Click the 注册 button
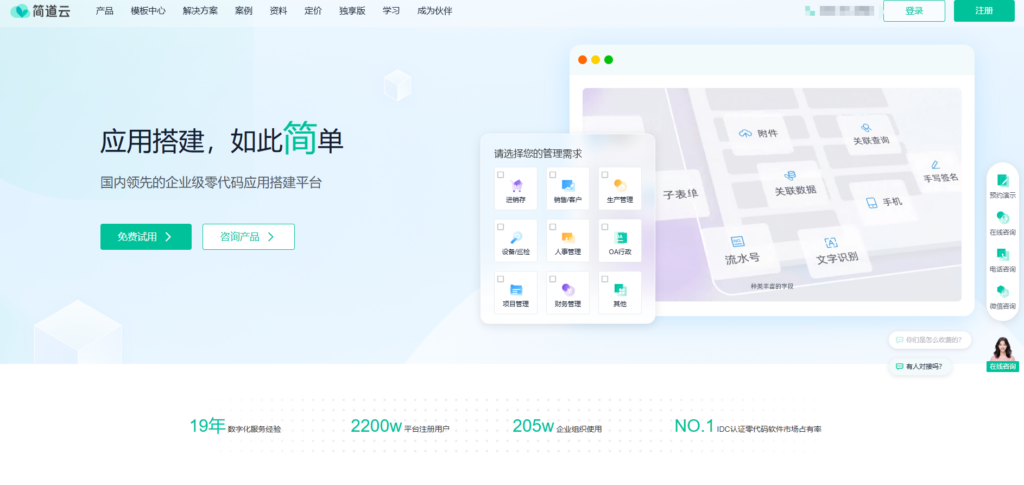 point(984,11)
